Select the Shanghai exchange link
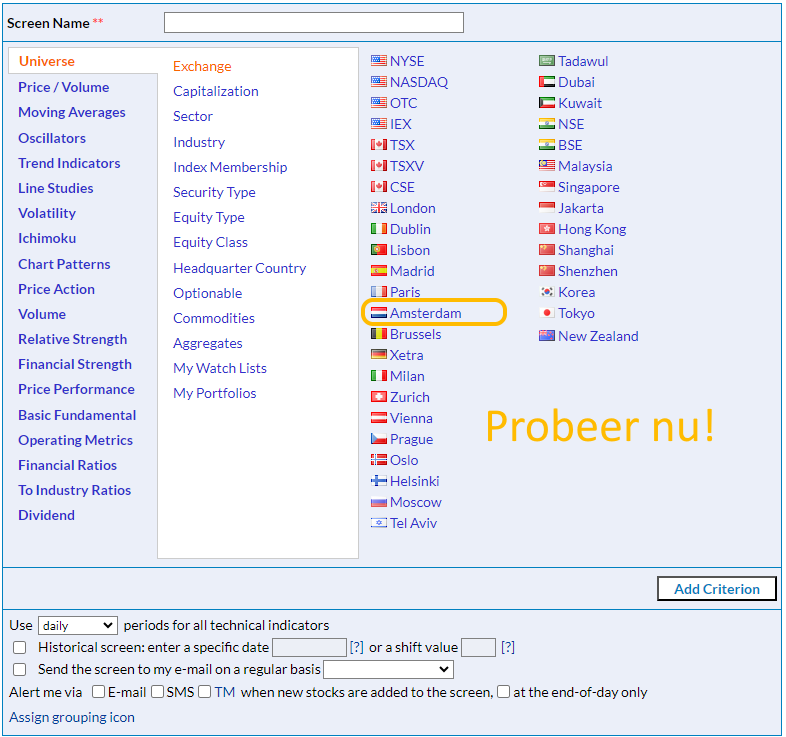786x737 pixels. click(x=585, y=250)
